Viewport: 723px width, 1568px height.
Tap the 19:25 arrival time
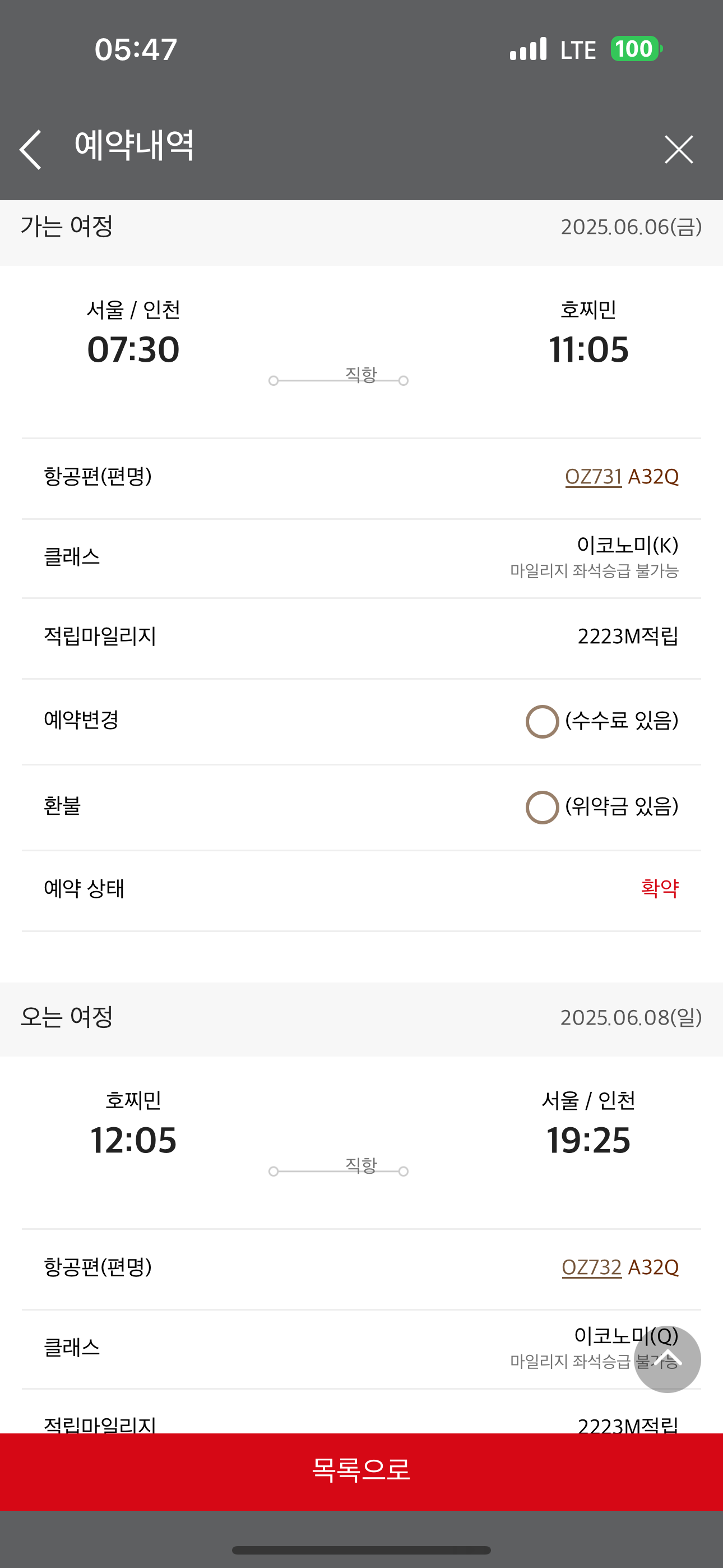588,1140
